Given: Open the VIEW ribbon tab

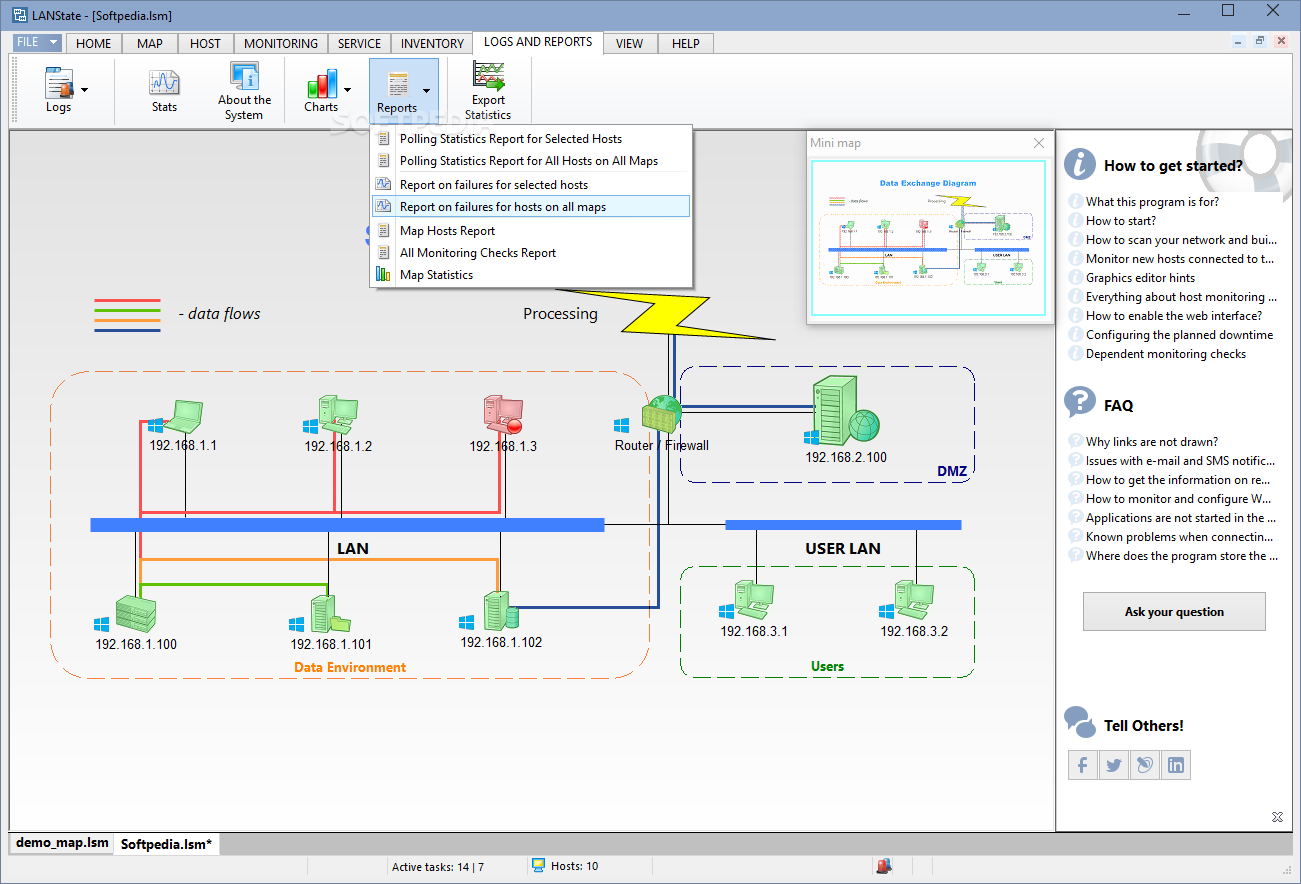Looking at the screenshot, I should (629, 43).
